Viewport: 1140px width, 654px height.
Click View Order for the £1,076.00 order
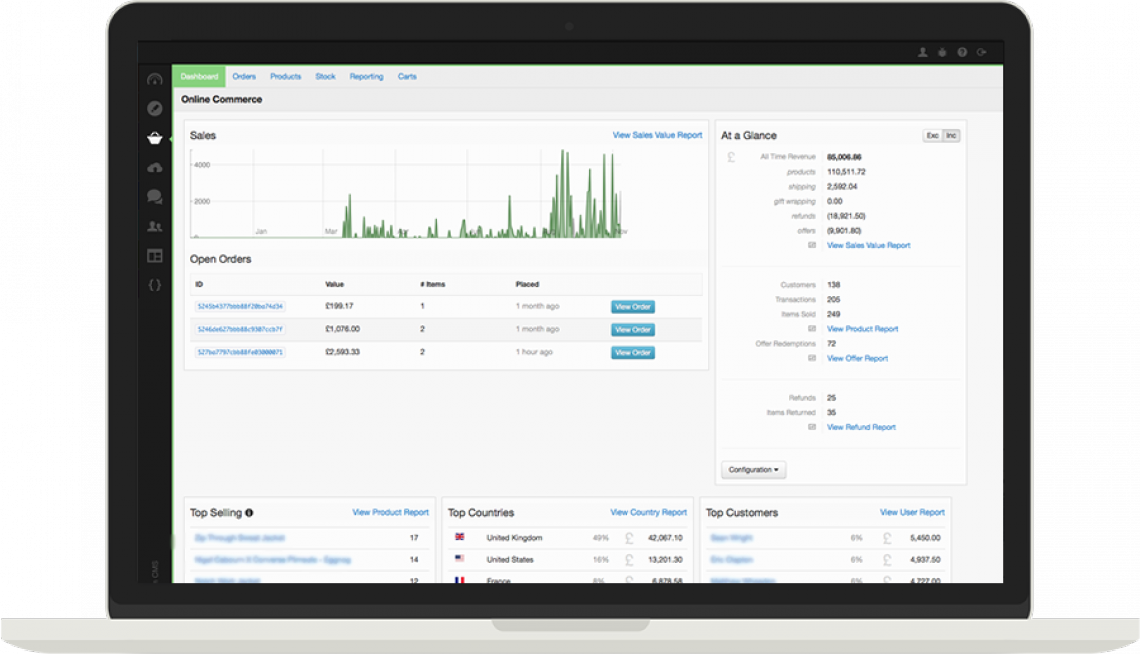coord(633,330)
